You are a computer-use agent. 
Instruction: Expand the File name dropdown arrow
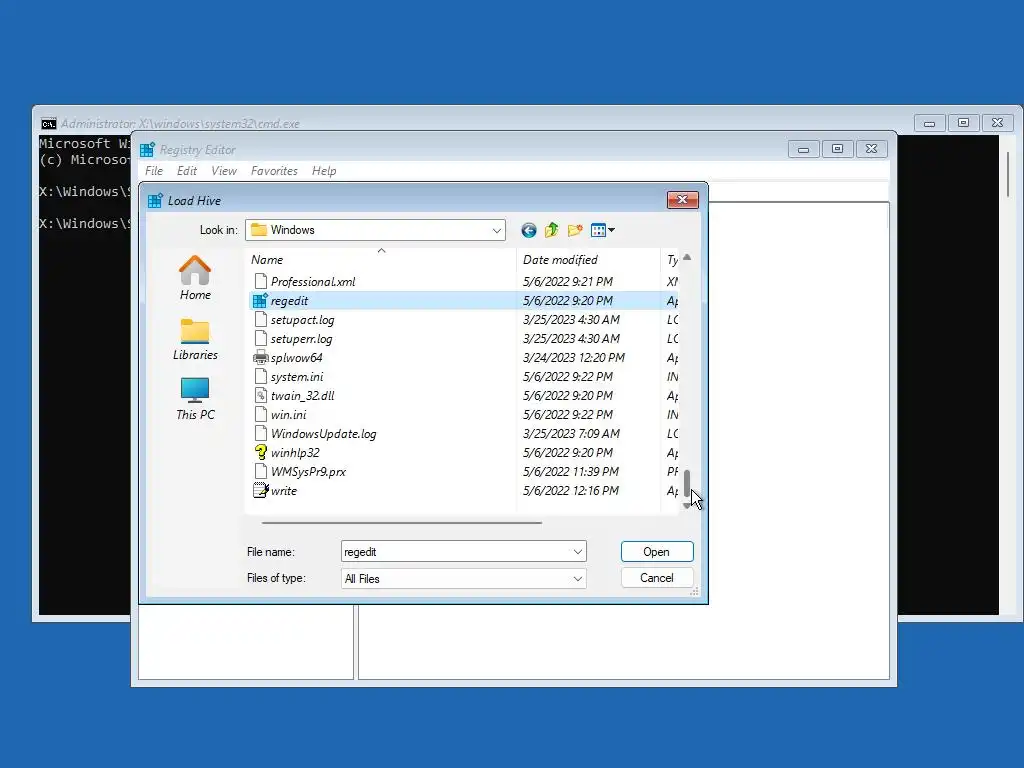(x=577, y=552)
